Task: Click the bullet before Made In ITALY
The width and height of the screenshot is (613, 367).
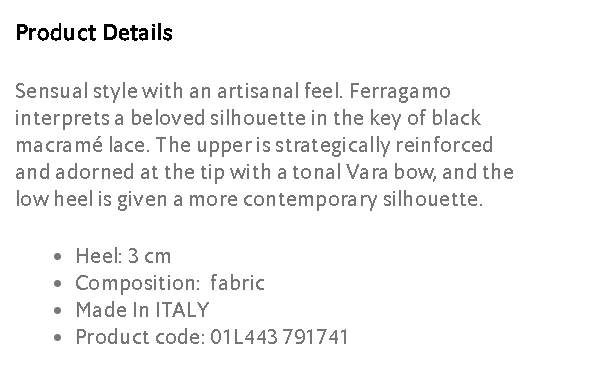Action: point(57,311)
